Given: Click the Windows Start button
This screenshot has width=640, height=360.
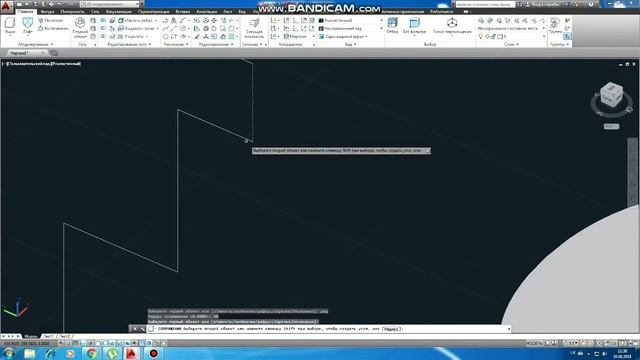Looking at the screenshot, I should [x=9, y=353].
